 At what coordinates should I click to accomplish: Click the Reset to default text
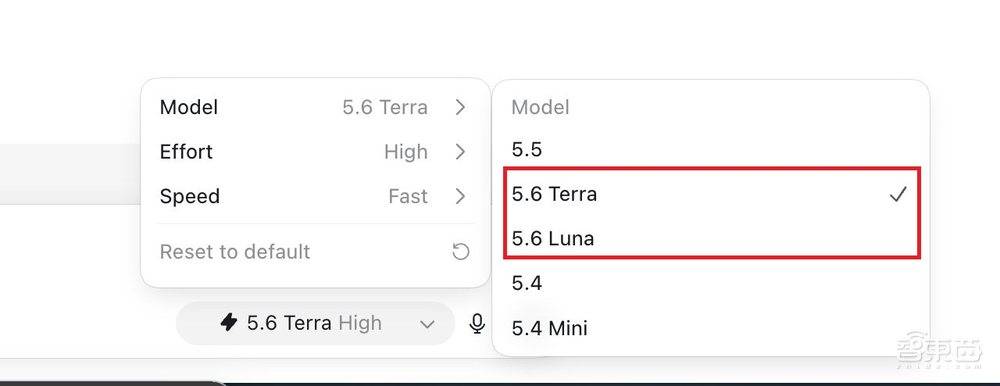[x=235, y=251]
